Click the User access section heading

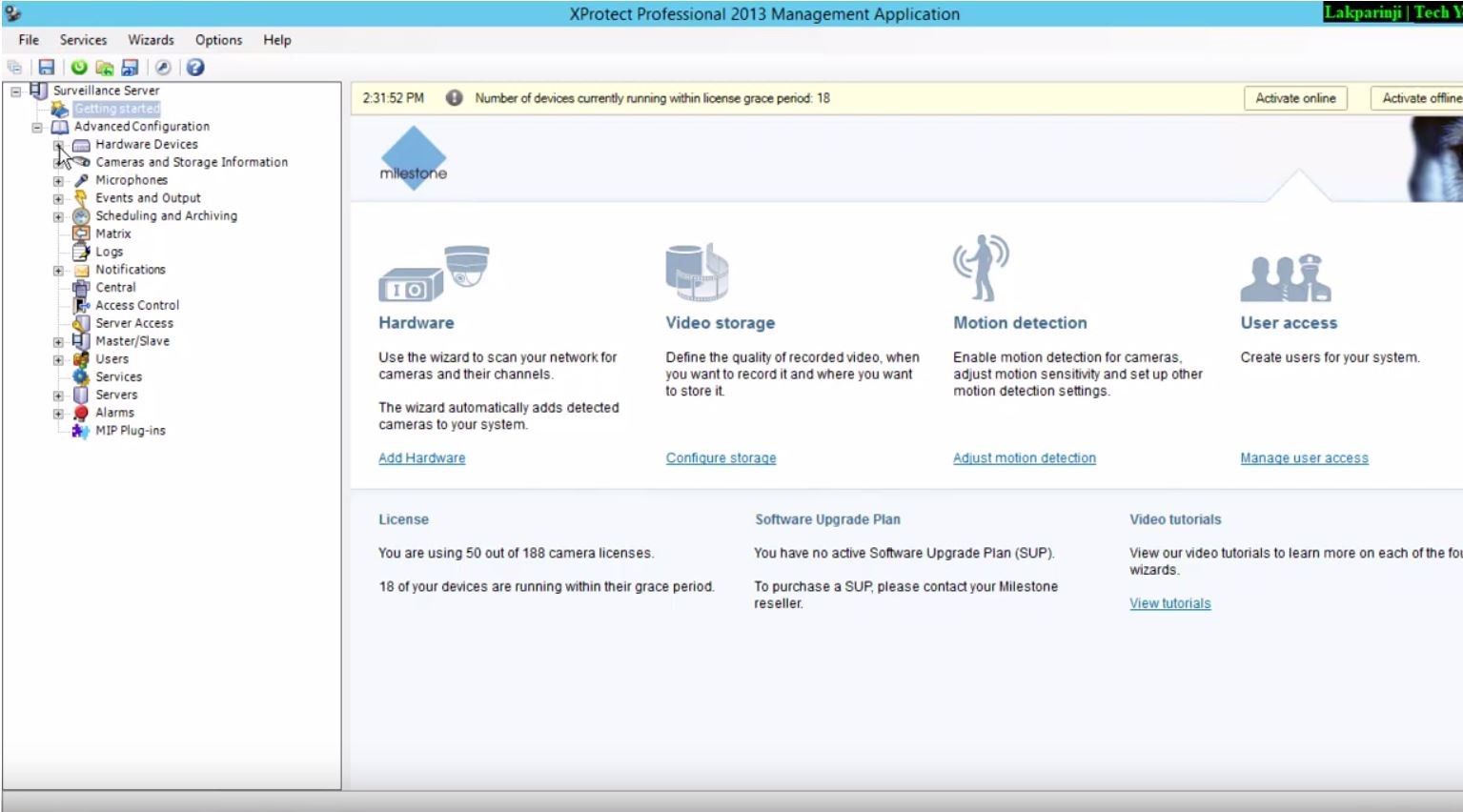1289,323
